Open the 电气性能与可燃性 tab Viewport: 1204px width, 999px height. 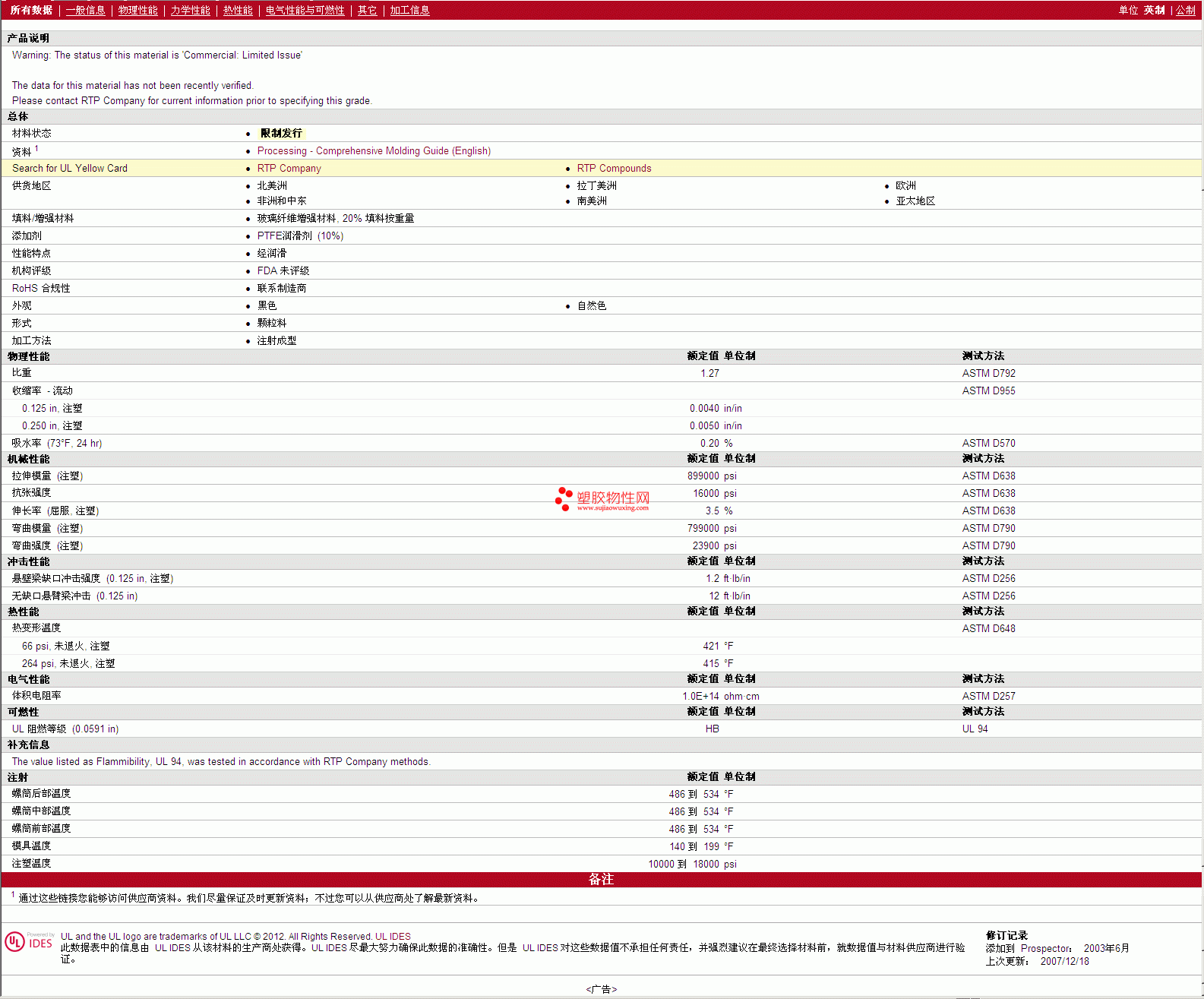pyautogui.click(x=305, y=10)
